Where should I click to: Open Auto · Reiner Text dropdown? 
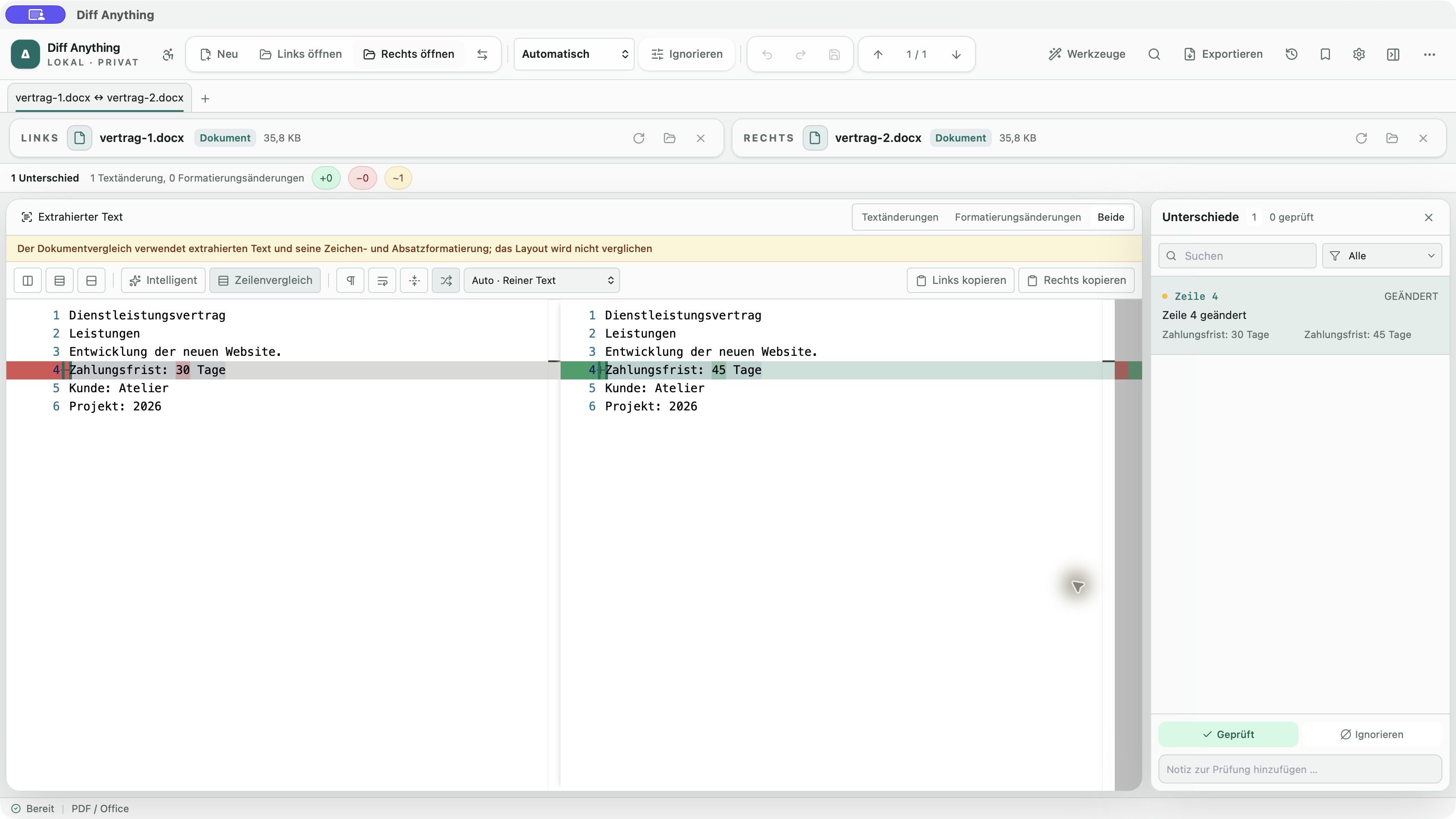click(542, 280)
